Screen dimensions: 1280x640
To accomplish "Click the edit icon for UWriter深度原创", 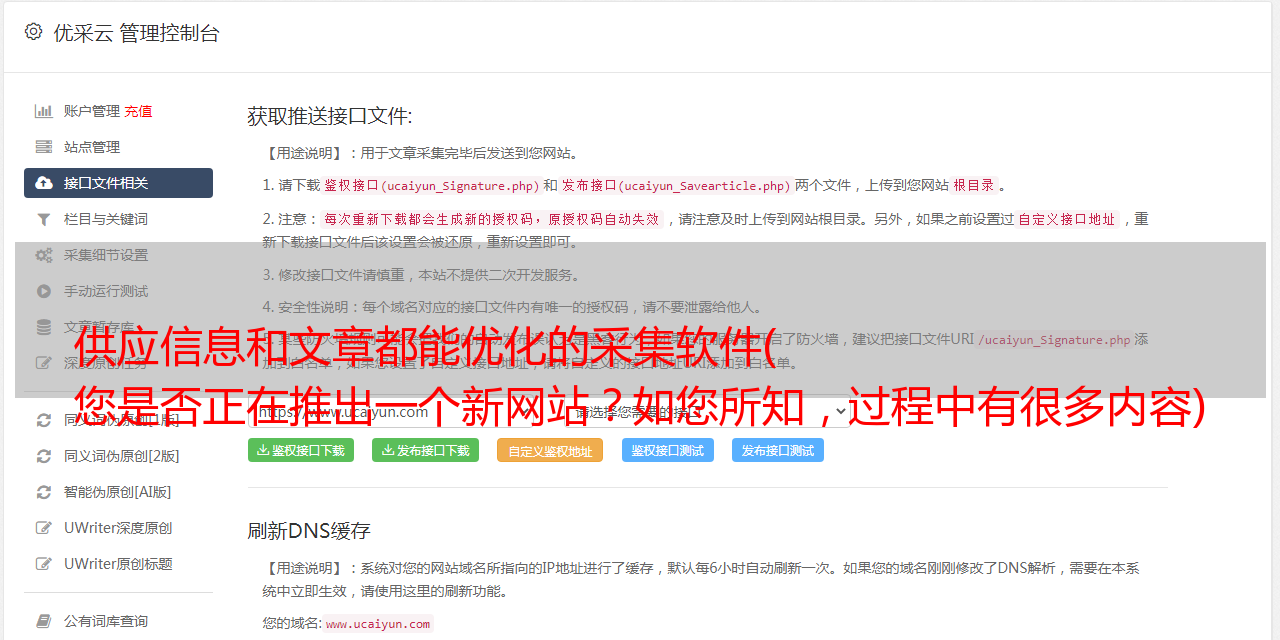I will click(44, 528).
